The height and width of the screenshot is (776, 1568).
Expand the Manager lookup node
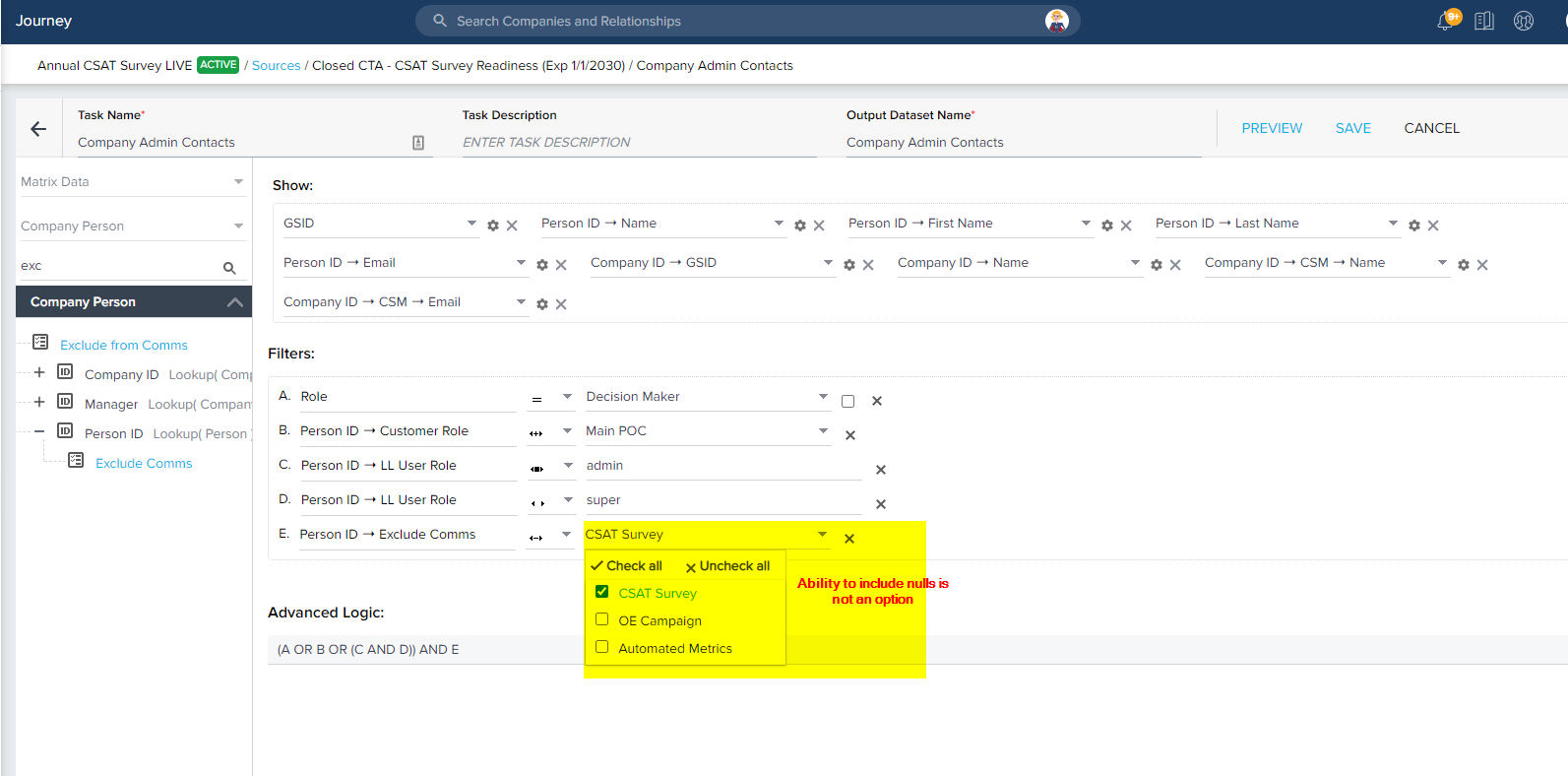pyautogui.click(x=39, y=402)
